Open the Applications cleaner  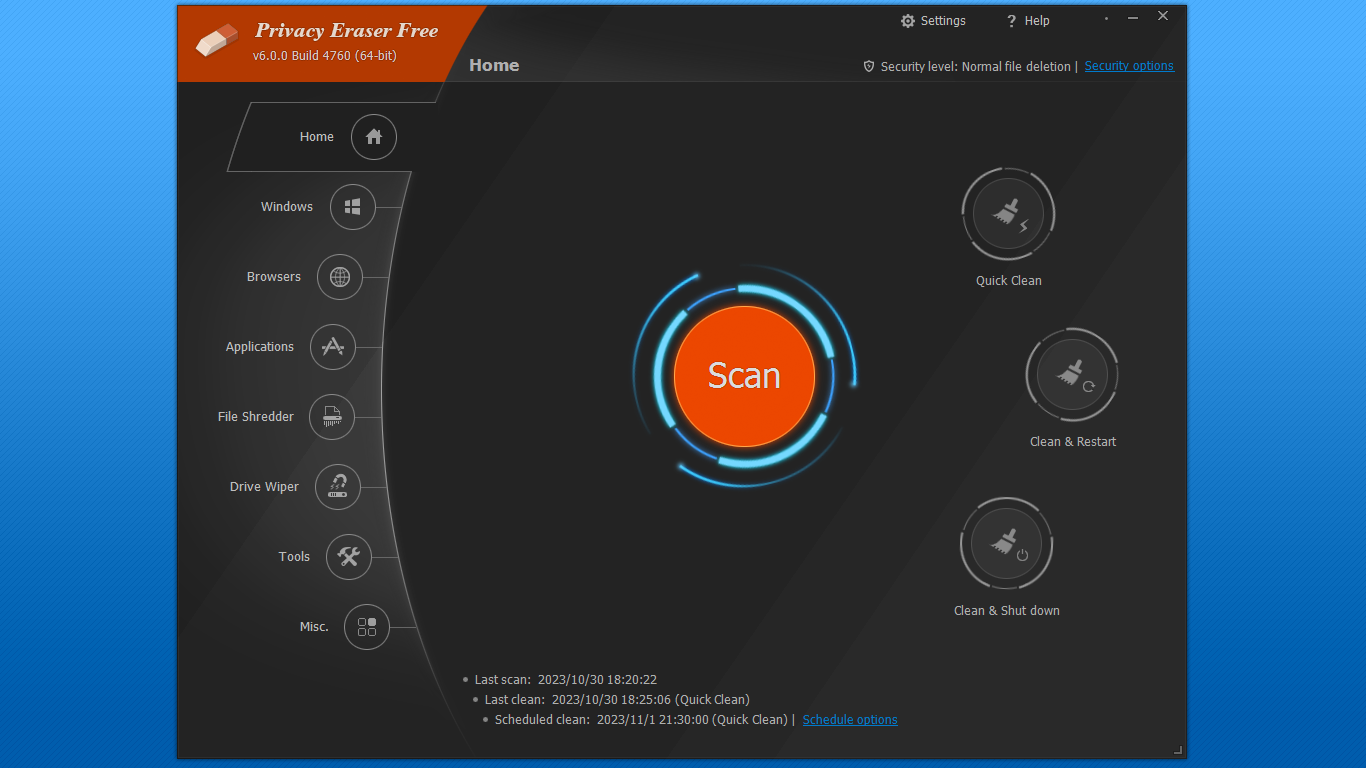332,347
